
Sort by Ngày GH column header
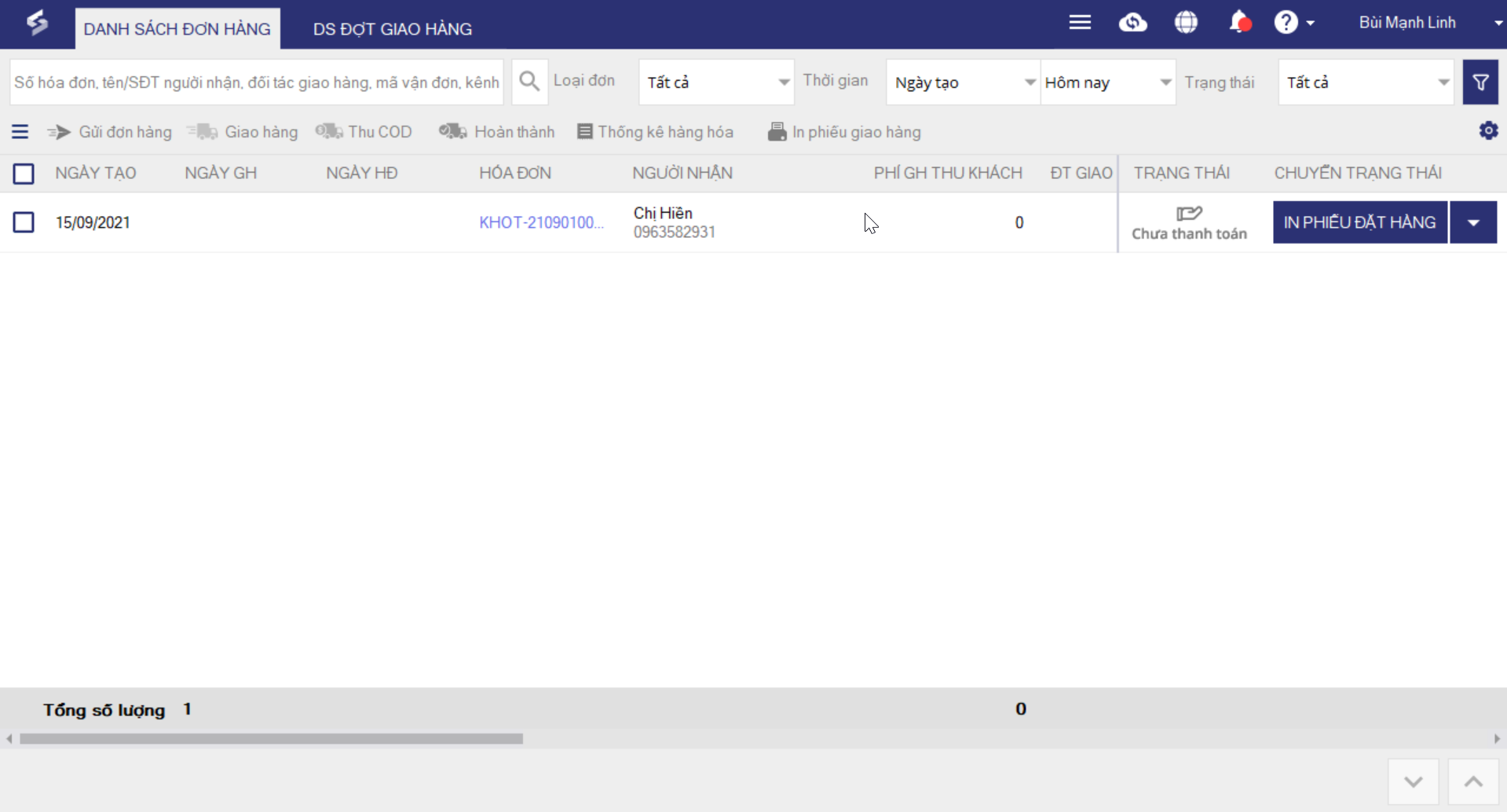221,173
